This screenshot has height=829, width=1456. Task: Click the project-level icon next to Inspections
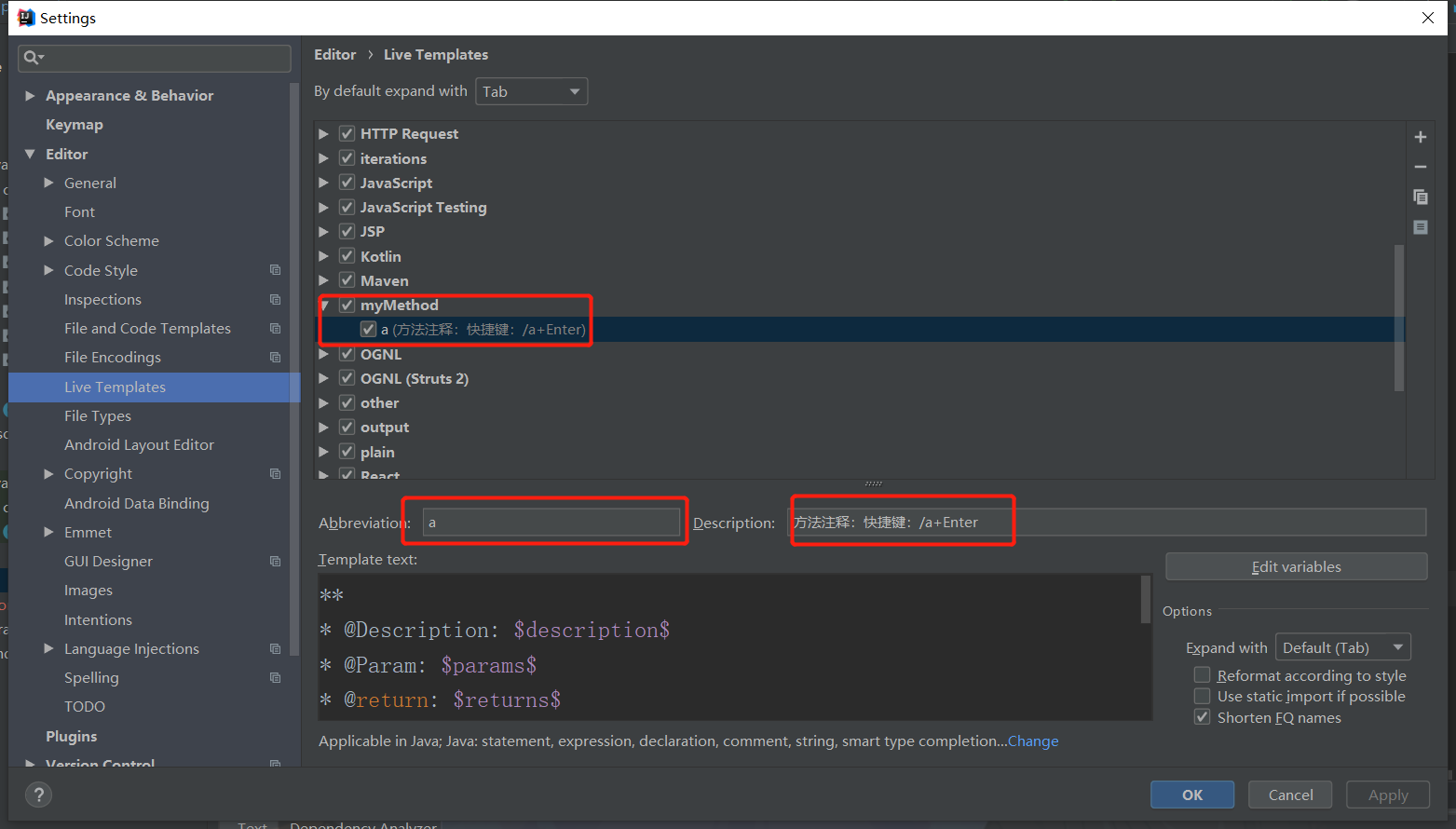[x=275, y=299]
